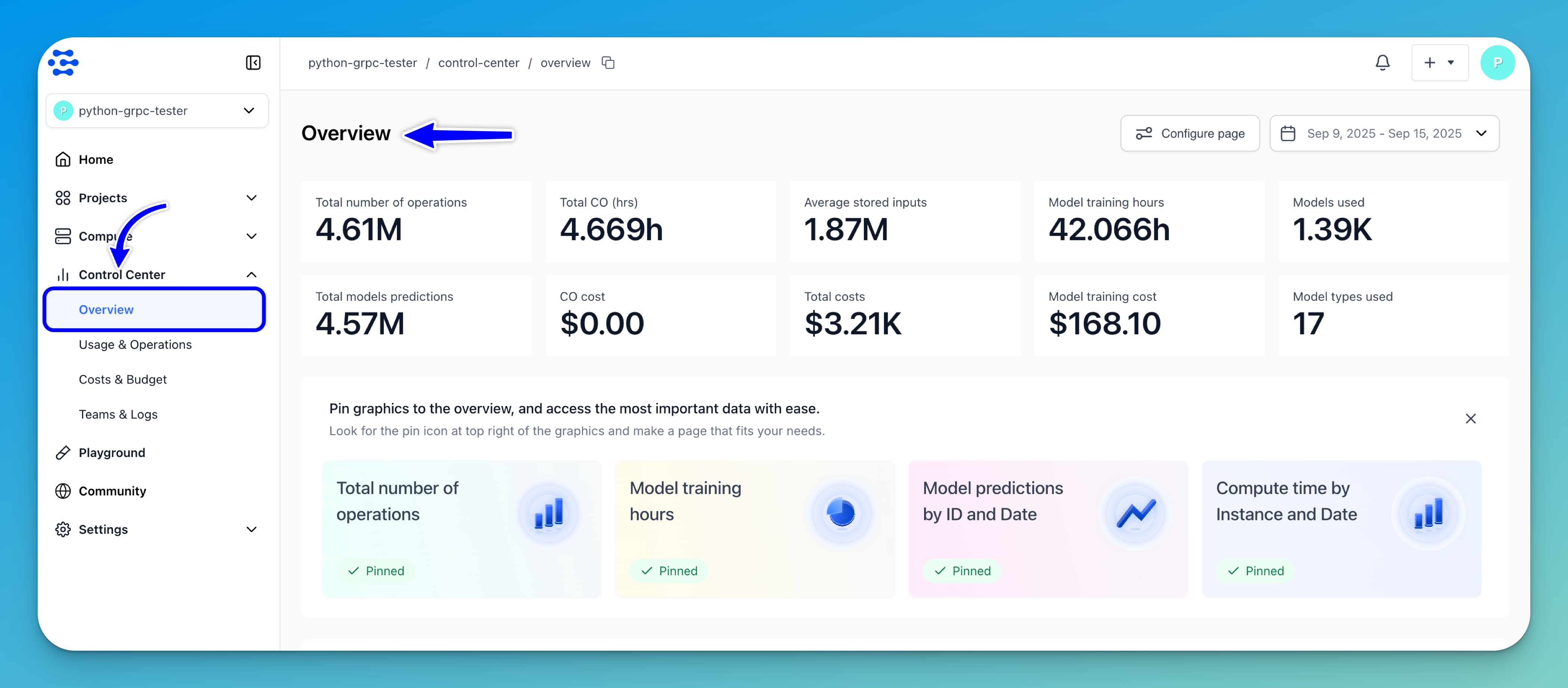Open the python-grpc-tester account dropdown

[x=157, y=111]
